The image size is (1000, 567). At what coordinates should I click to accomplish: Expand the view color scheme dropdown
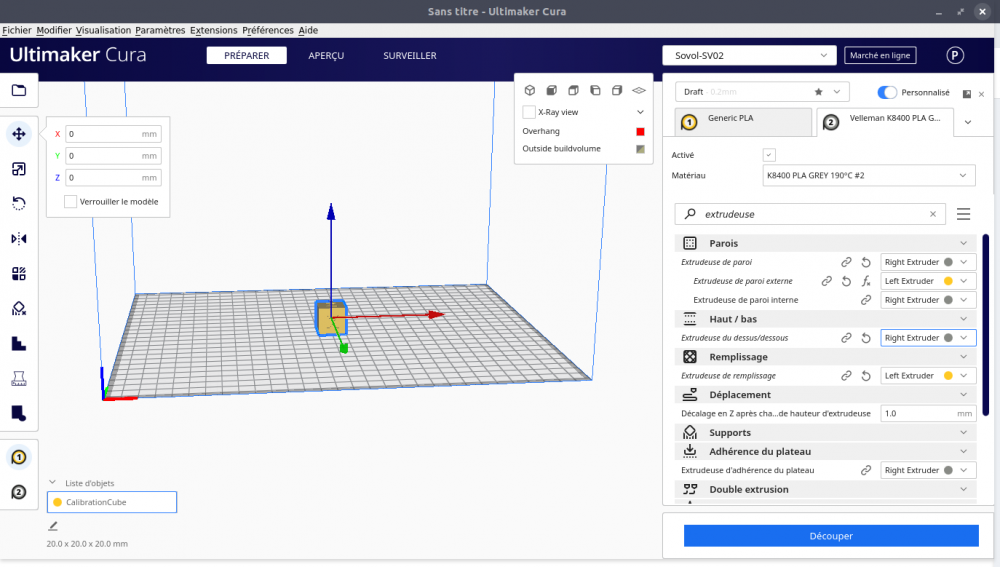(x=640, y=112)
